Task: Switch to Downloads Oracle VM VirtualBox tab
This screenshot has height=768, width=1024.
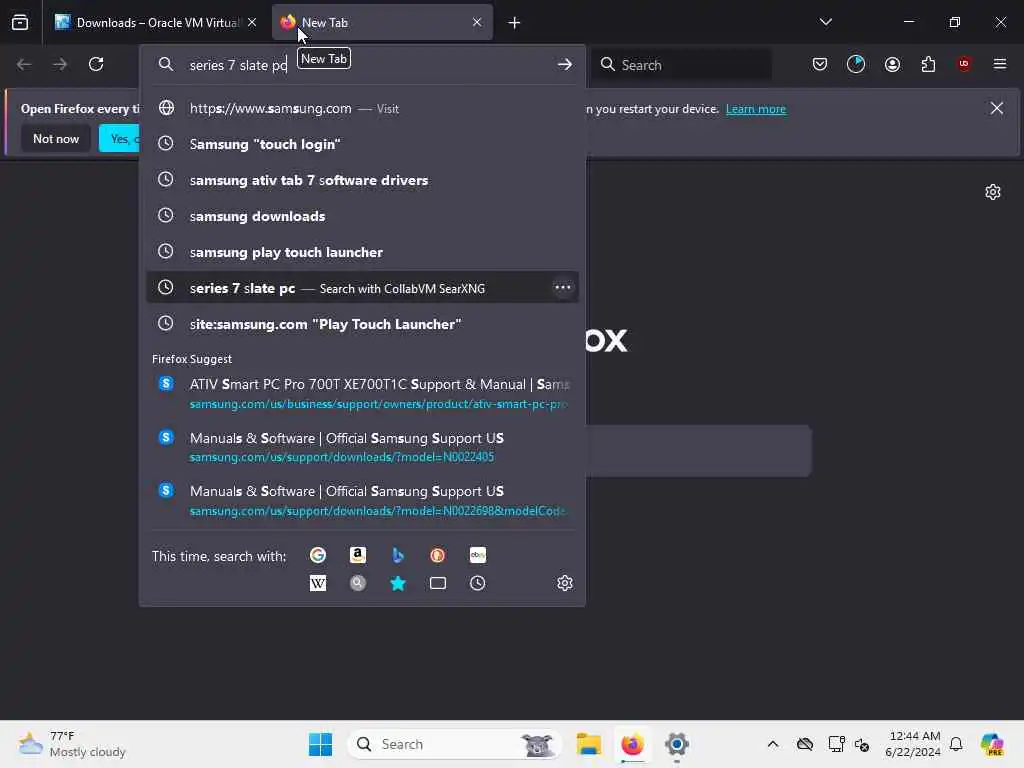Action: [155, 22]
